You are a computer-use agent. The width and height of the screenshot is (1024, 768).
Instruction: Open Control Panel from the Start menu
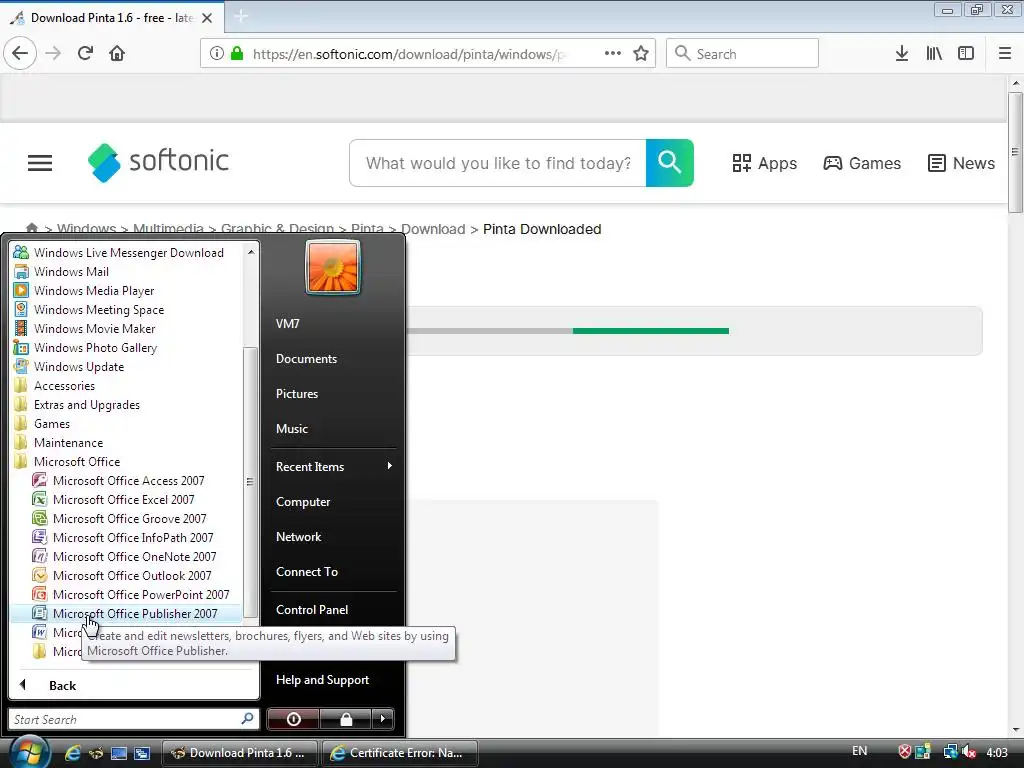coord(312,609)
